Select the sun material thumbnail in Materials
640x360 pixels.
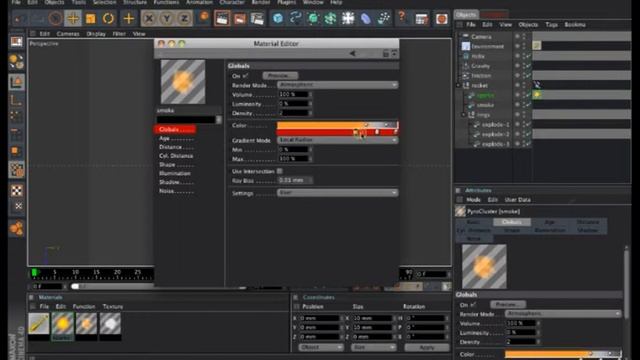tap(62, 324)
